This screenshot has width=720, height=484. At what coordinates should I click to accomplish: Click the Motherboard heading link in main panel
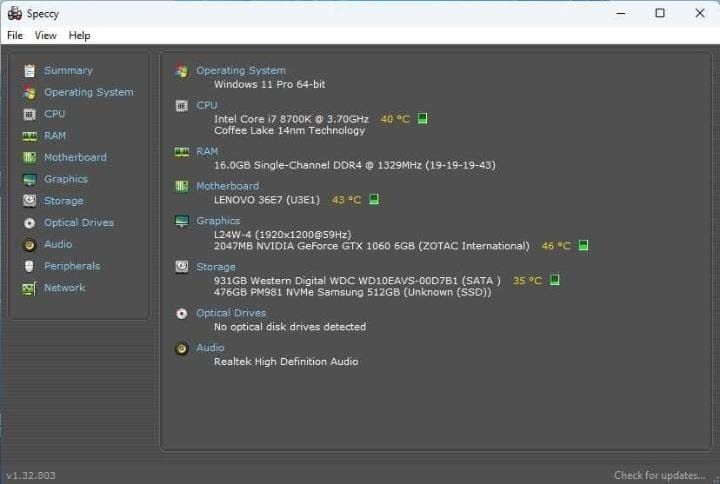(x=227, y=186)
